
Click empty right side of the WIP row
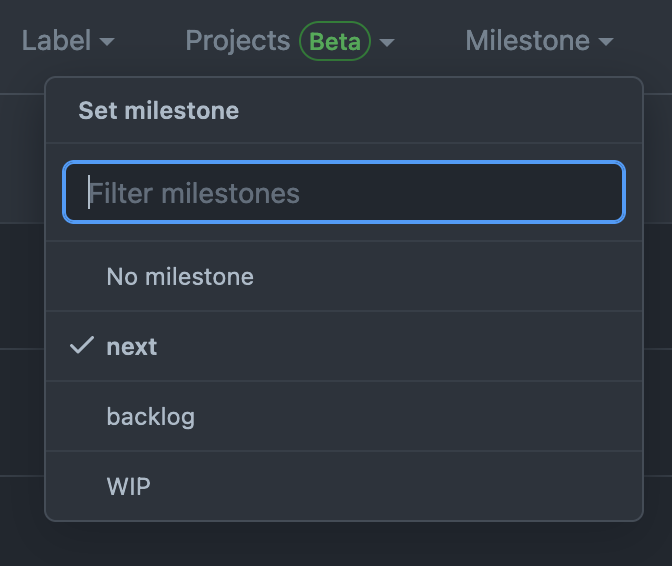point(500,487)
